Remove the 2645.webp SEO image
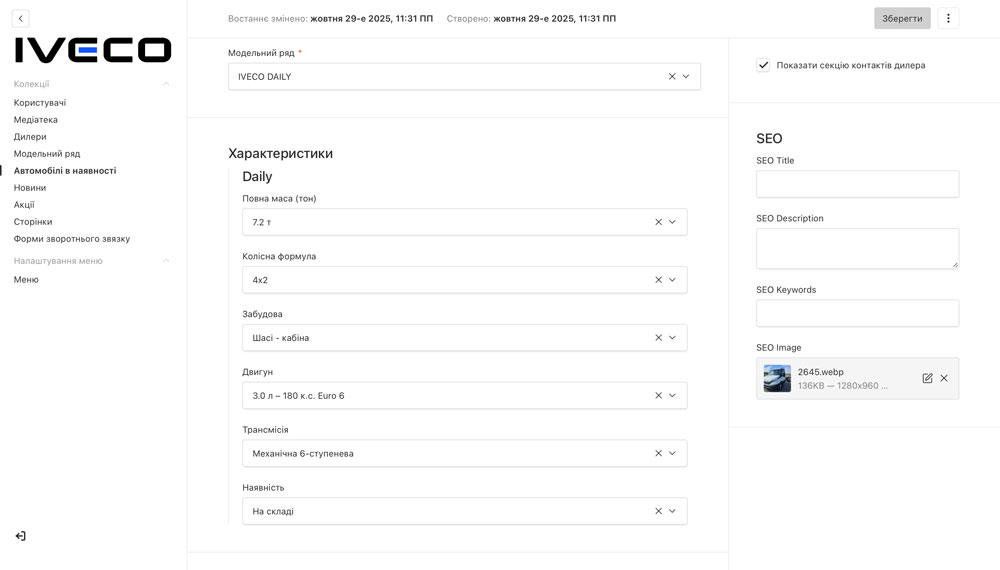Viewport: 1000px width, 570px height. pos(944,378)
